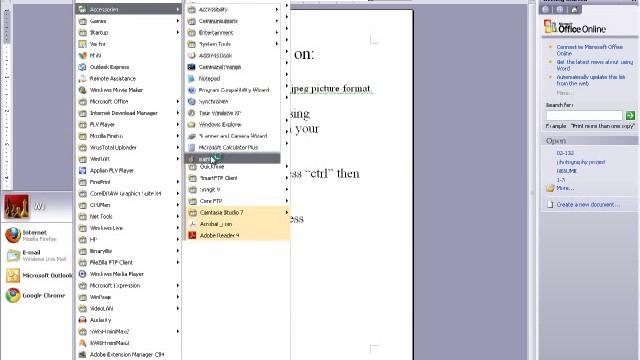The height and width of the screenshot is (360, 640).
Task: Open the FileZilla FTP Client folder
Action: (128, 262)
